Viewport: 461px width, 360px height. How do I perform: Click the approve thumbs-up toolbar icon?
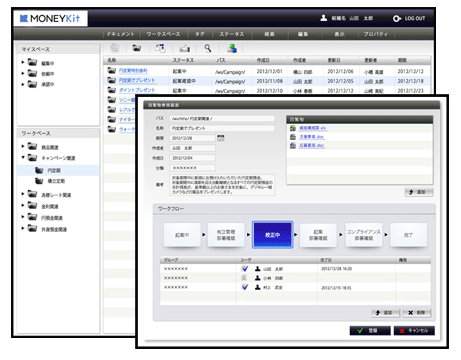coord(185,49)
